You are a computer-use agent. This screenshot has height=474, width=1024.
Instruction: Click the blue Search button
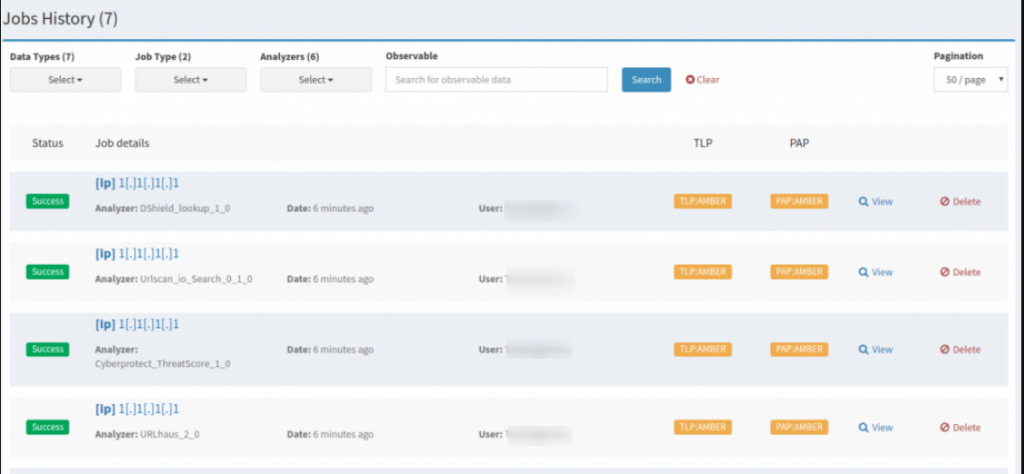pos(646,80)
